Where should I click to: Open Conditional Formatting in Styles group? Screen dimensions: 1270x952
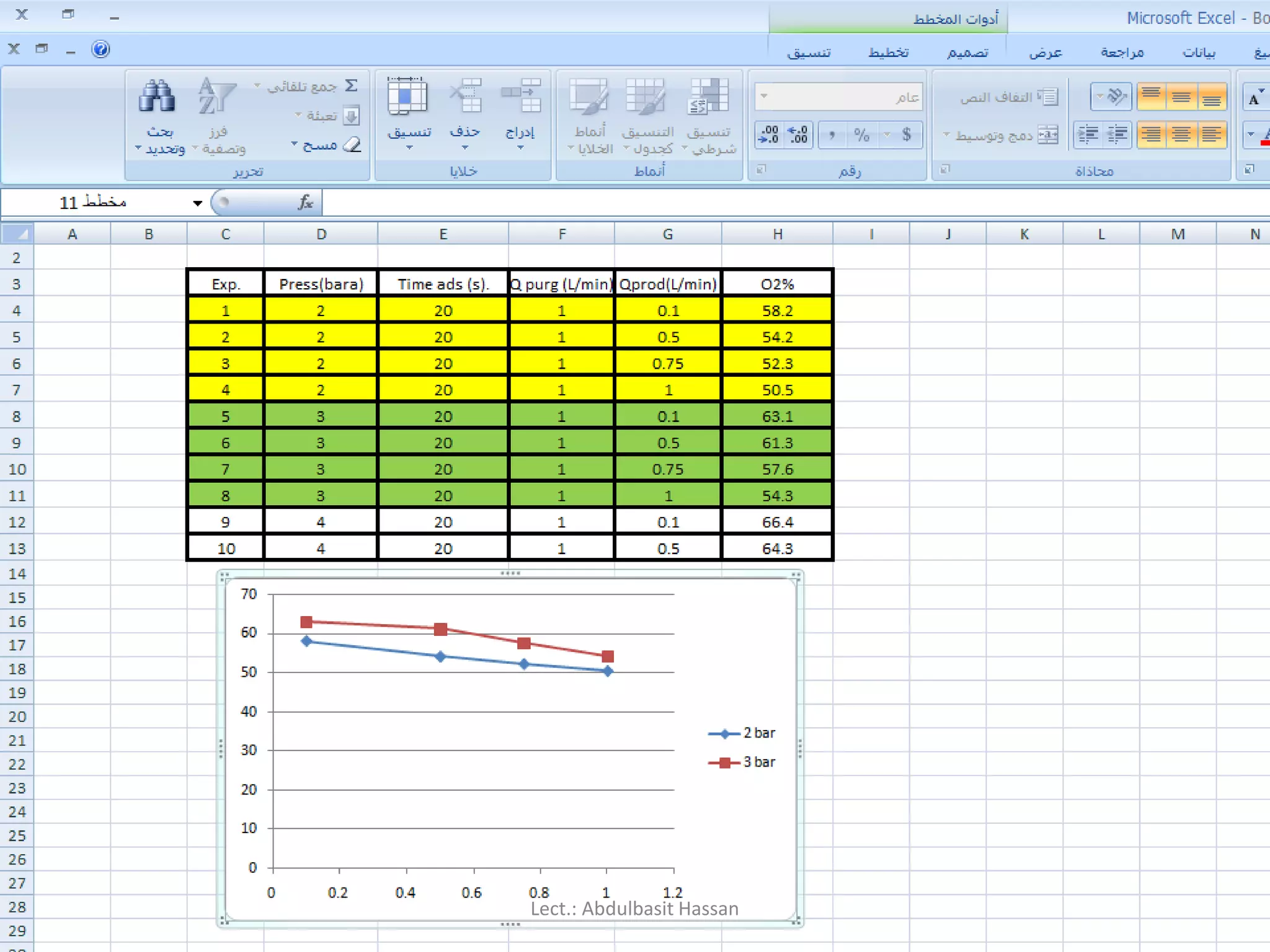click(709, 97)
